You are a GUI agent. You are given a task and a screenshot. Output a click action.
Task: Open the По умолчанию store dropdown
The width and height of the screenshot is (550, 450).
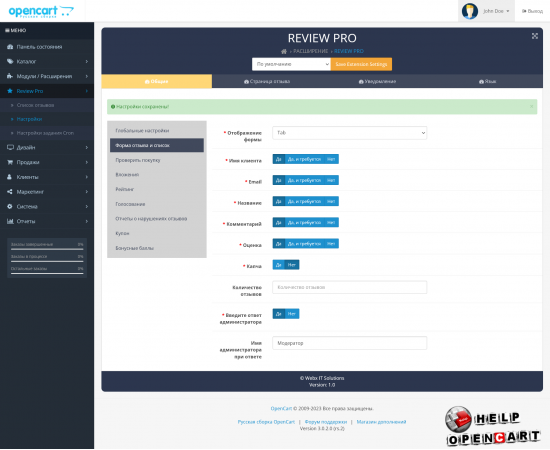291,64
